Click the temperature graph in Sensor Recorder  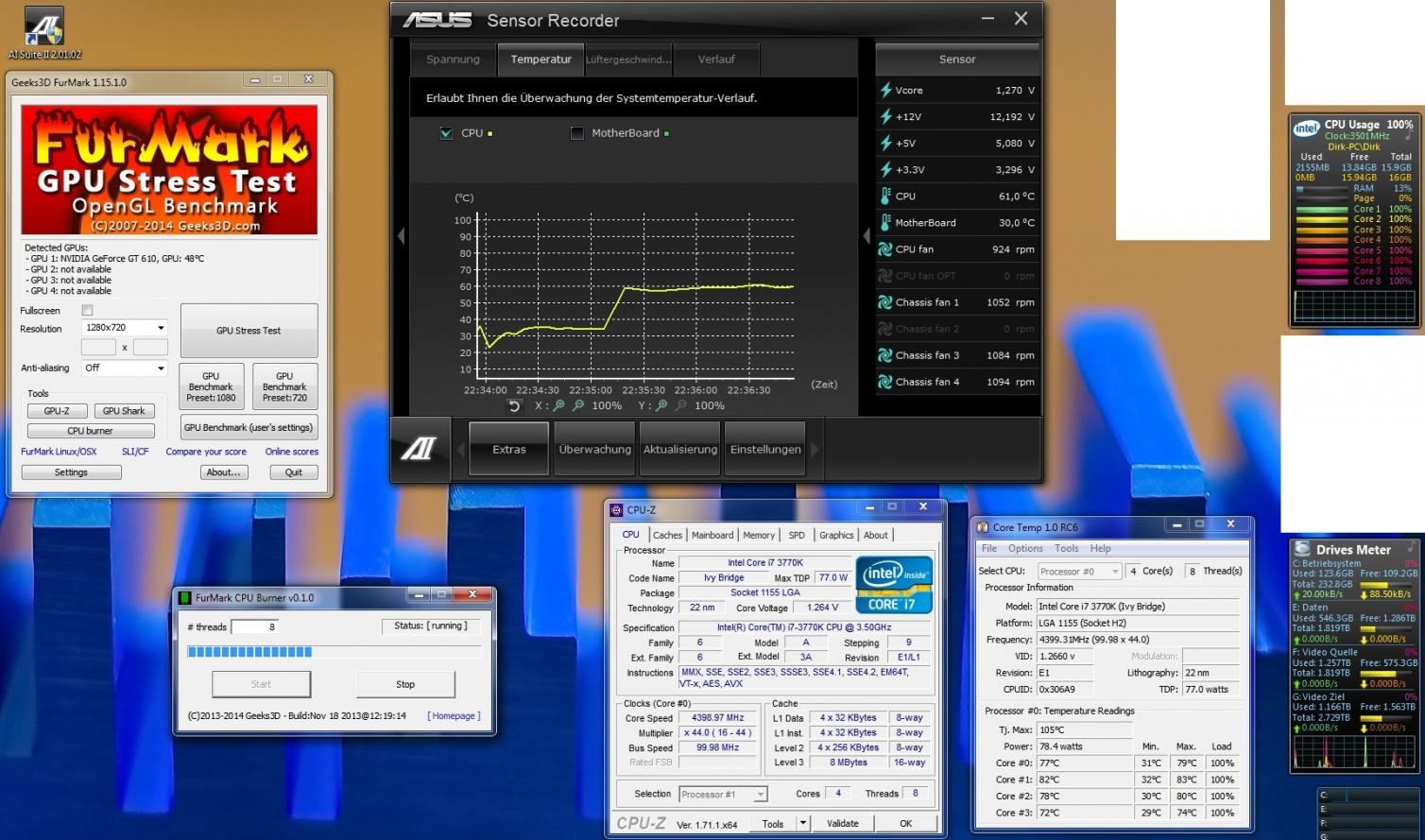pyautogui.click(x=635, y=298)
